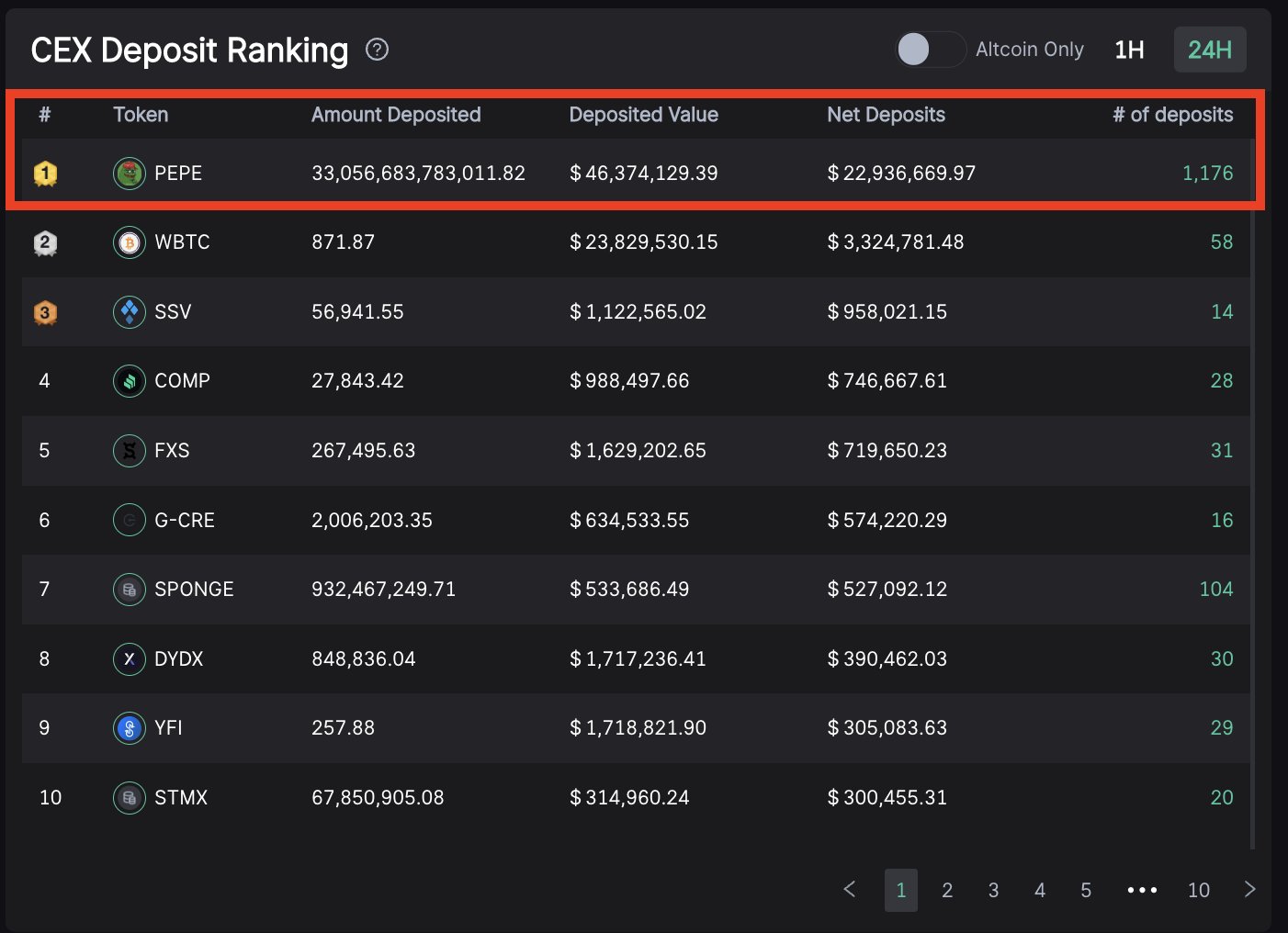Go to next page arrow

1249,889
